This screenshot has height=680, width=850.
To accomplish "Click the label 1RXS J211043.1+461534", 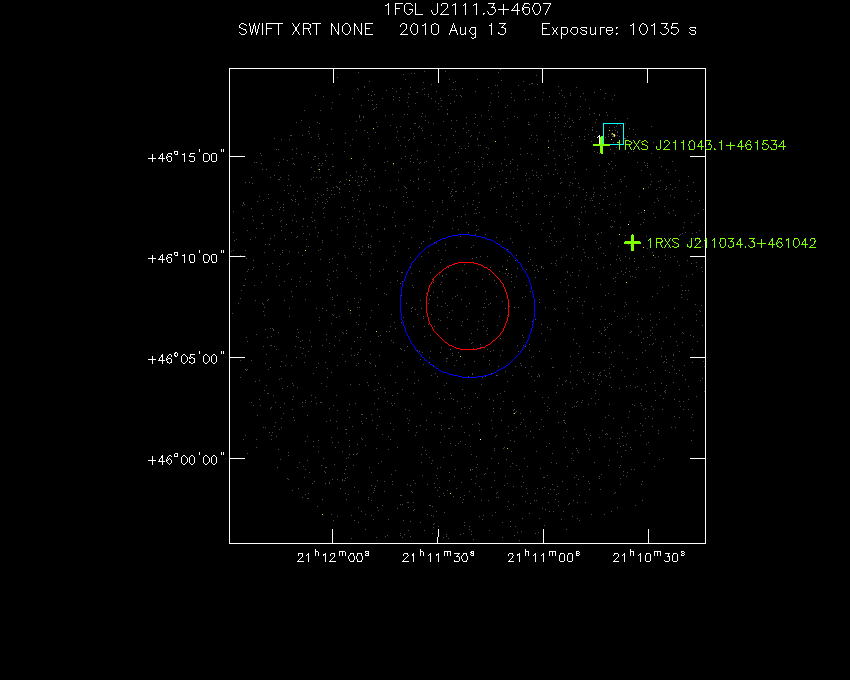I will click(701, 145).
